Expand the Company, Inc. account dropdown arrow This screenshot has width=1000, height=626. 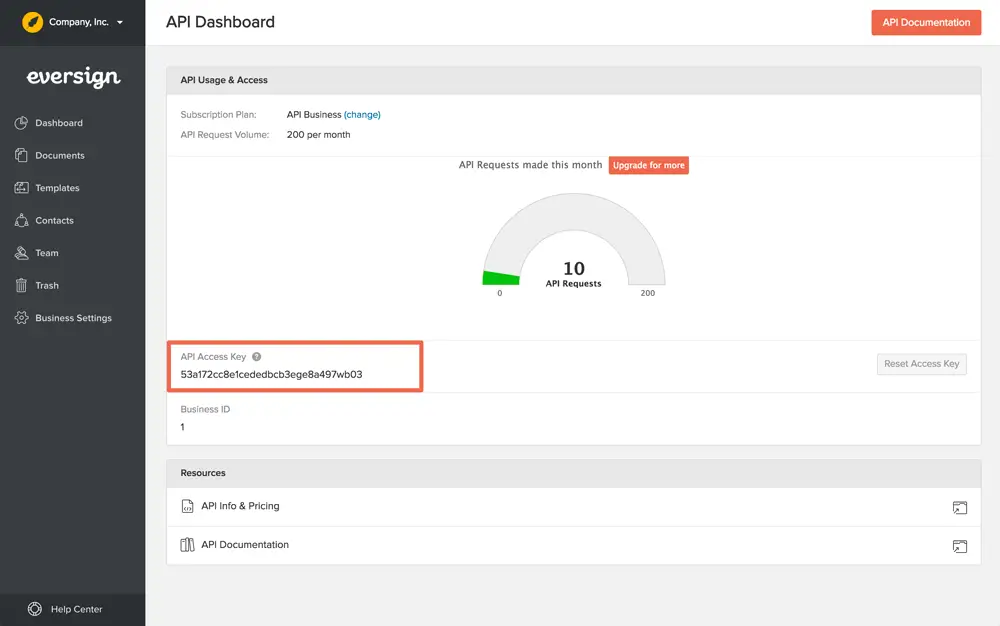pyautogui.click(x=120, y=22)
